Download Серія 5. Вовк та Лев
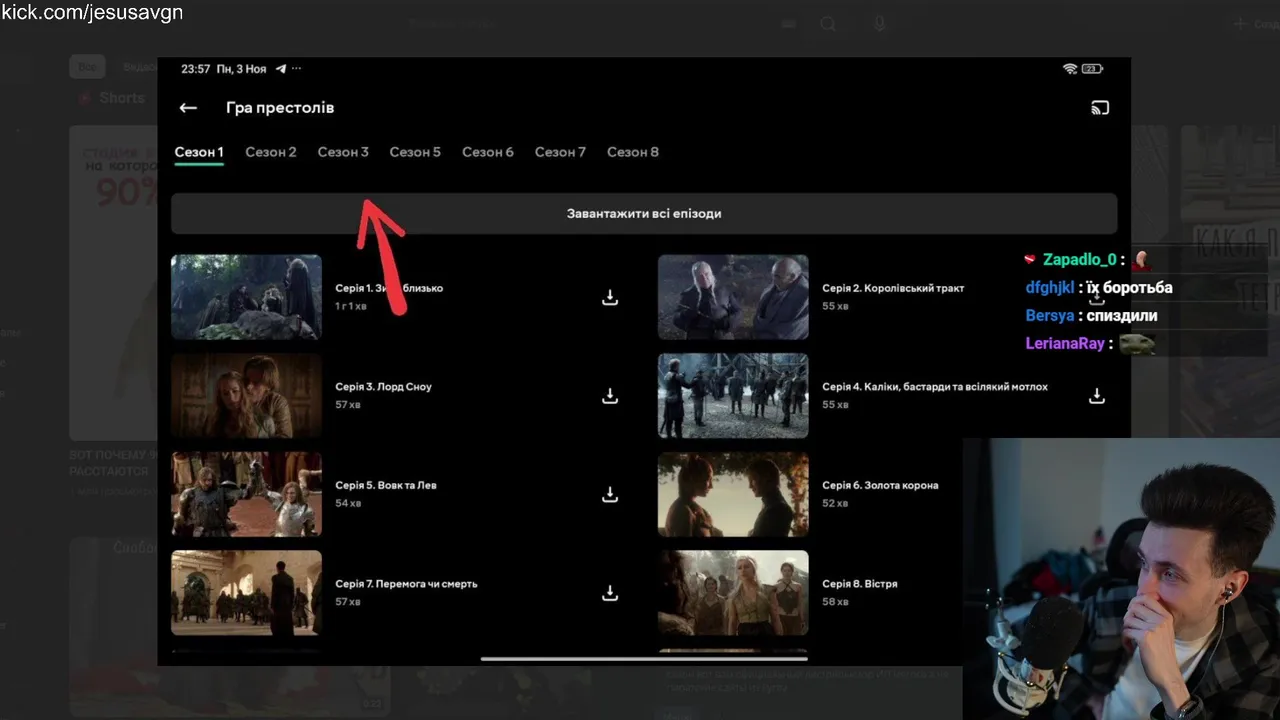 [x=610, y=494]
